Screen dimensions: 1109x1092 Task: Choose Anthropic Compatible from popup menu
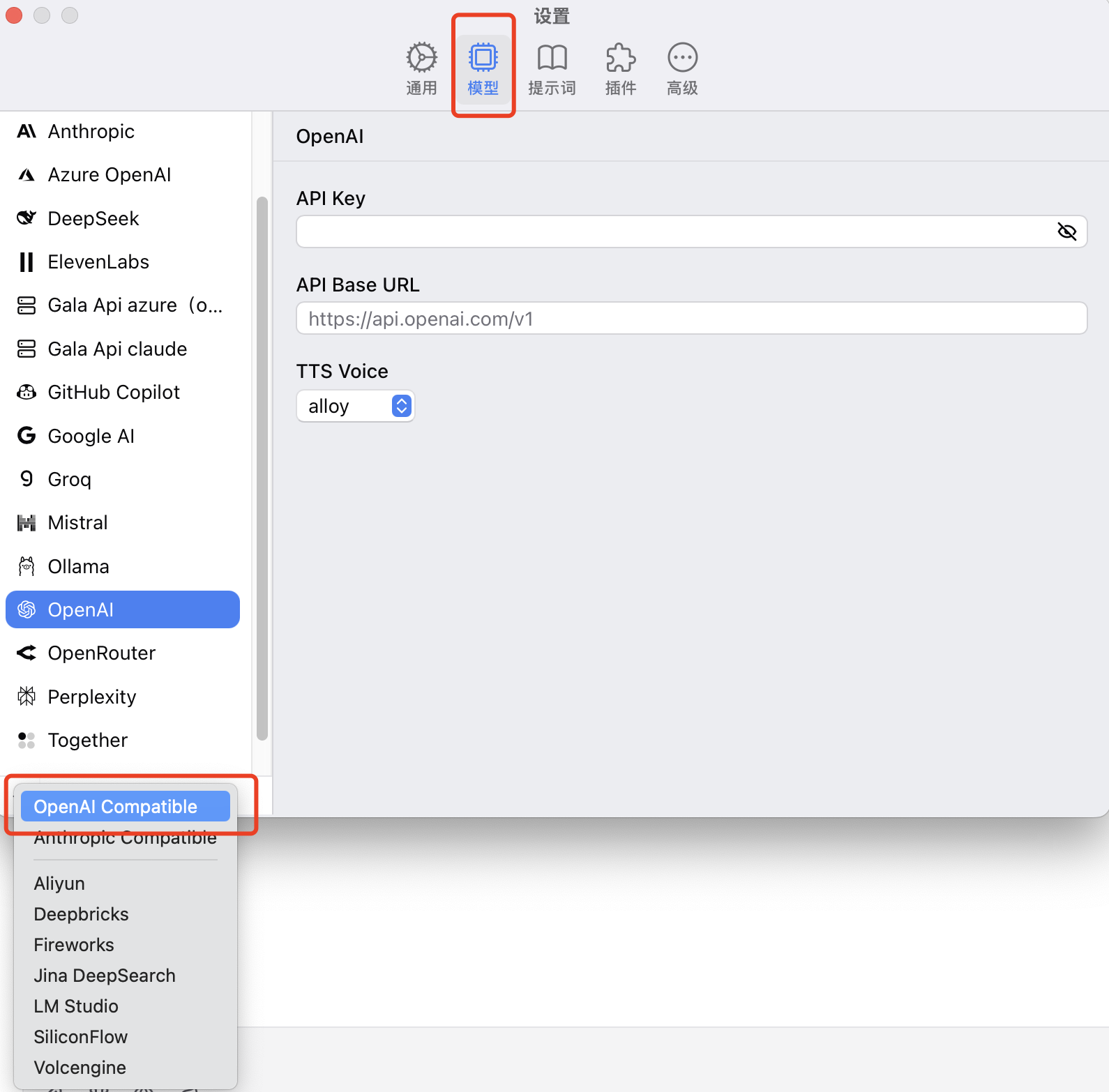pos(126,837)
